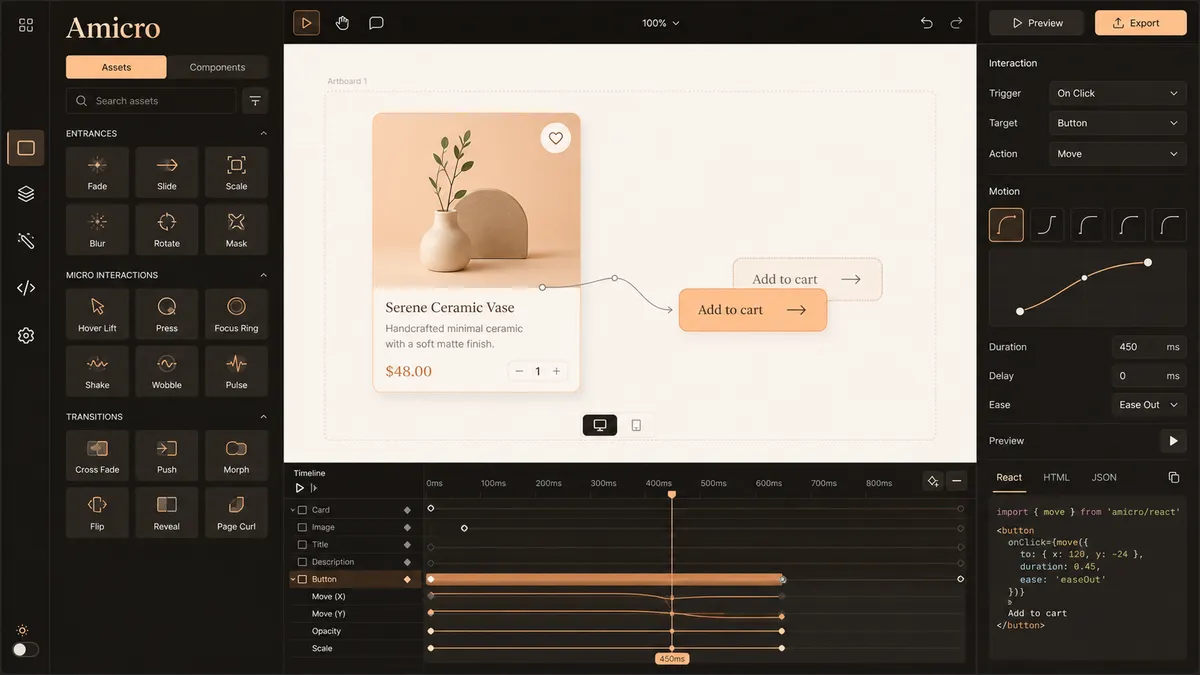Switch to the Components tab
The width and height of the screenshot is (1200, 675).
[217, 67]
